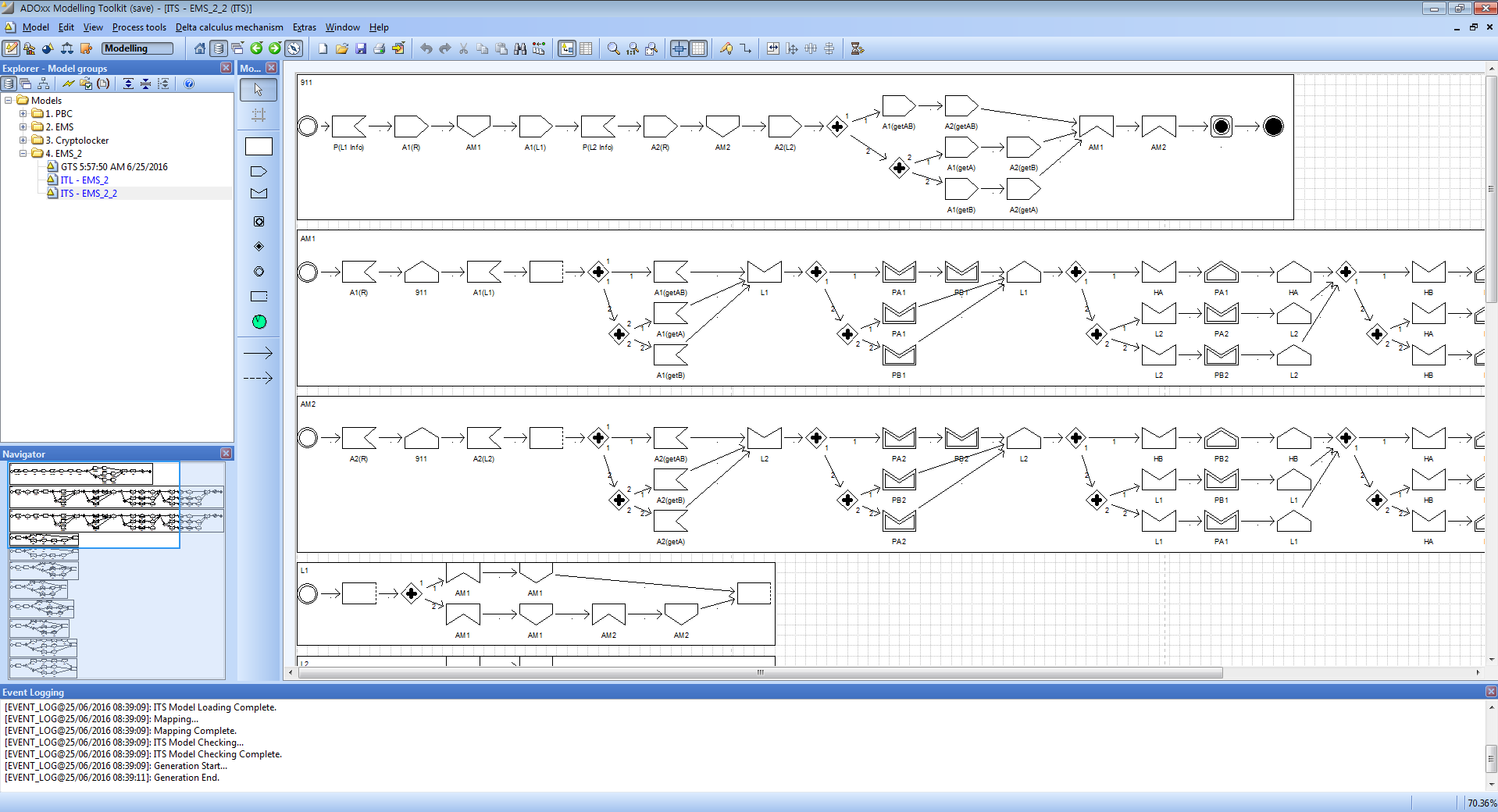This screenshot has width=1498, height=812.
Task: Select the Edit pointer tool in modelling palette
Action: [259, 90]
